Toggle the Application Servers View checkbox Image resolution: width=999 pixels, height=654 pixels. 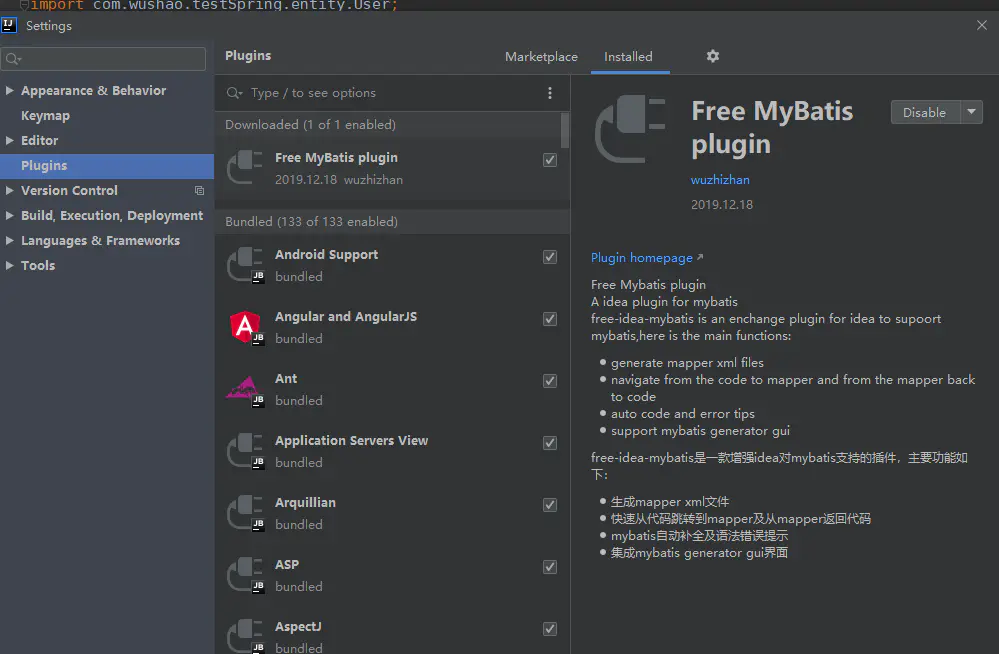pyautogui.click(x=550, y=443)
